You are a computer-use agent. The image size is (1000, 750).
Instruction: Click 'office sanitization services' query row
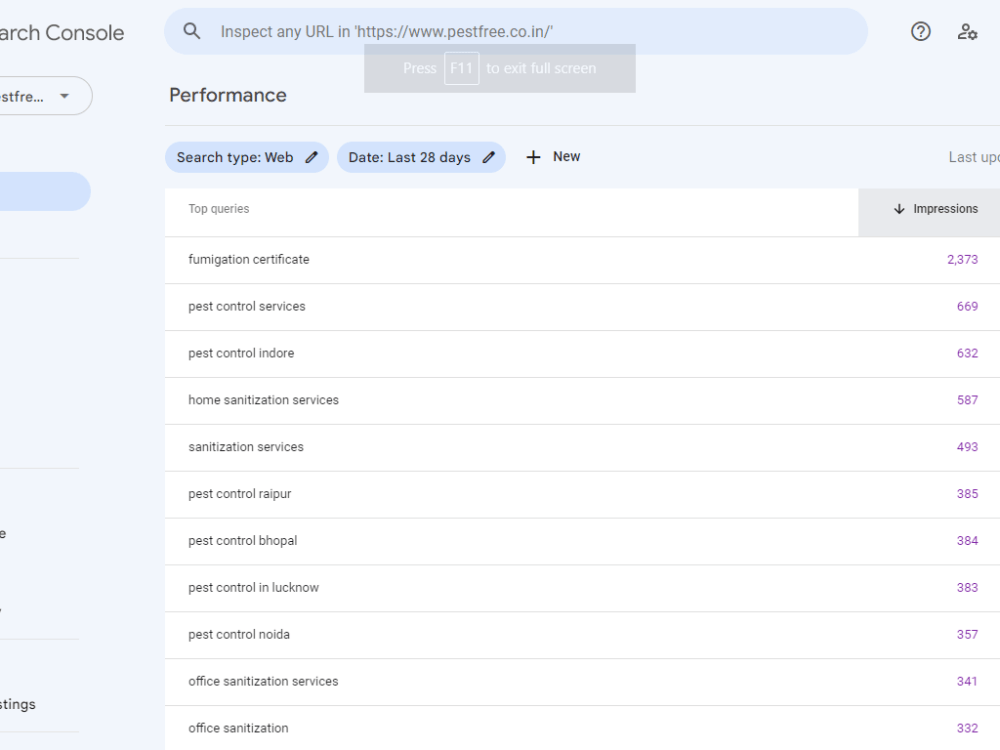point(582,682)
